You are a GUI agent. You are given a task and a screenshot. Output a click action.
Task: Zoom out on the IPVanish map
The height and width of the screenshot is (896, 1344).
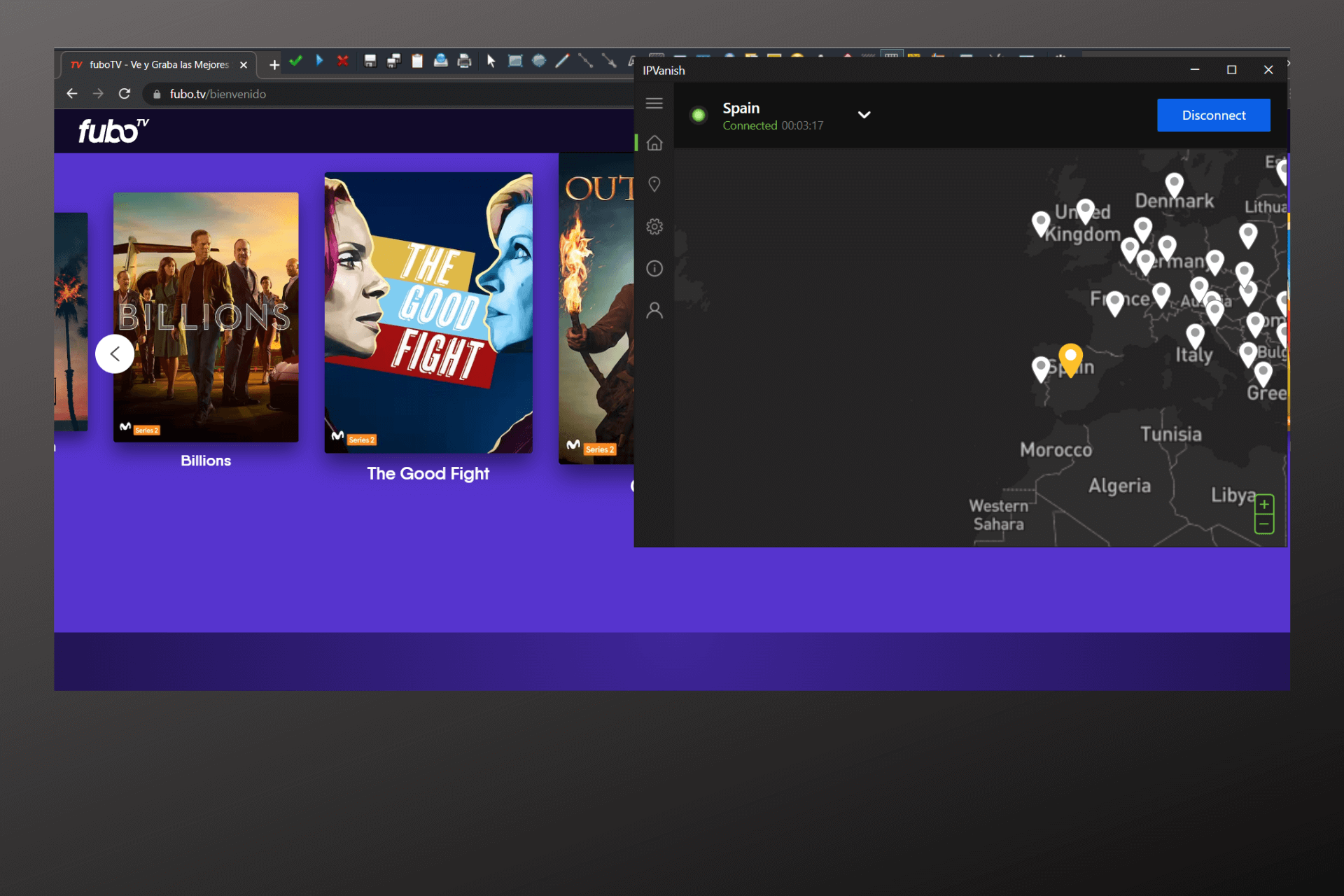tap(1264, 524)
